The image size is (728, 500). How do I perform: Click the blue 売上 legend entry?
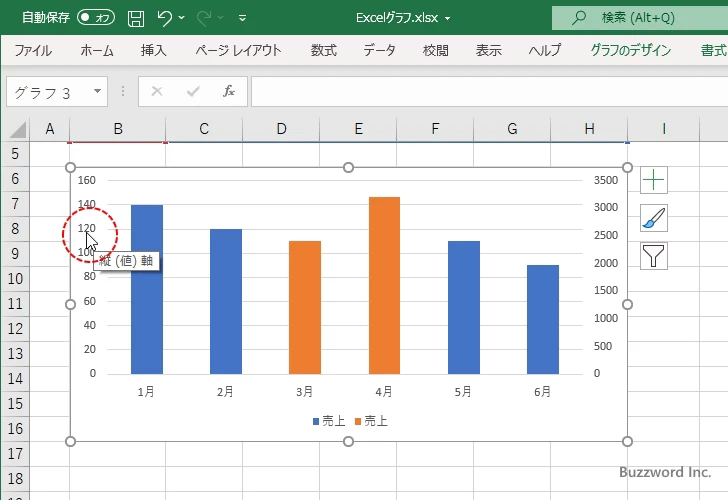[329, 421]
